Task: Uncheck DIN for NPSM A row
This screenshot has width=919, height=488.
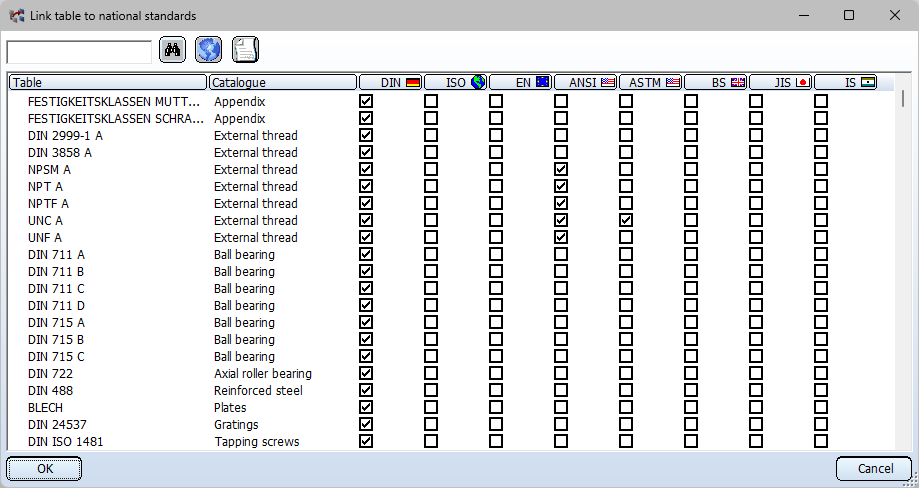Action: pyautogui.click(x=366, y=169)
